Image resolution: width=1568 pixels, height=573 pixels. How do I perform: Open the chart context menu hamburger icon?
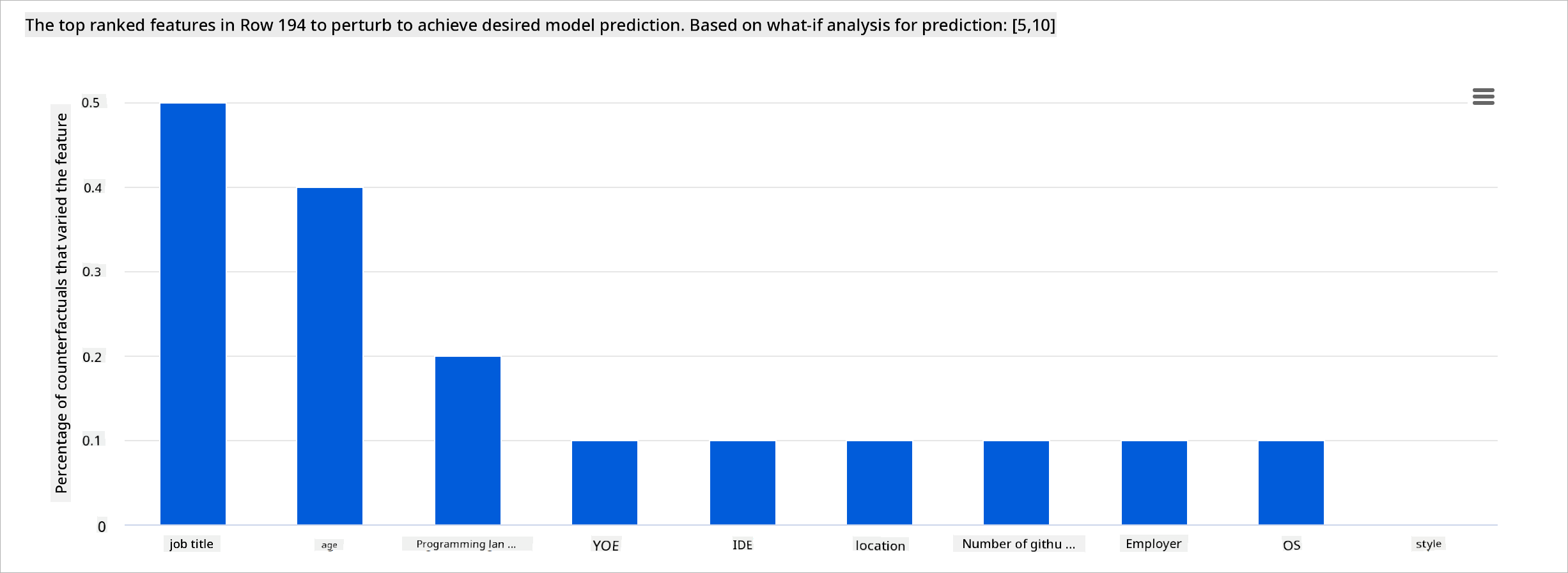(x=1483, y=97)
